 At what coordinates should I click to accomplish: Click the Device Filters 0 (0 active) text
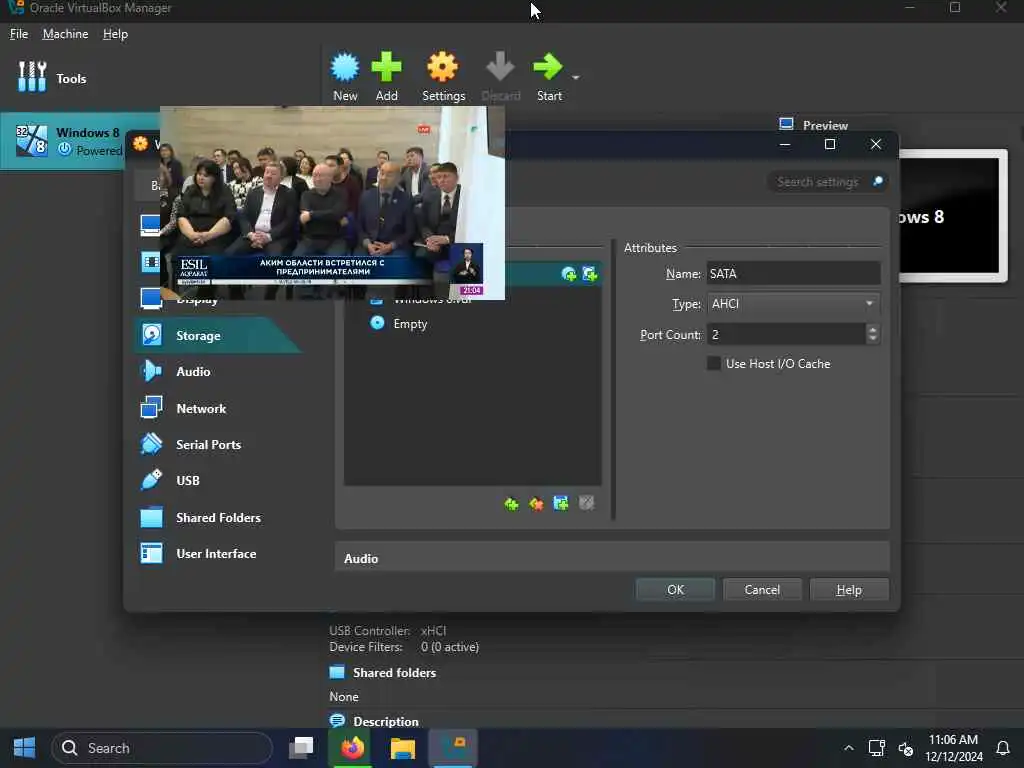tap(404, 647)
